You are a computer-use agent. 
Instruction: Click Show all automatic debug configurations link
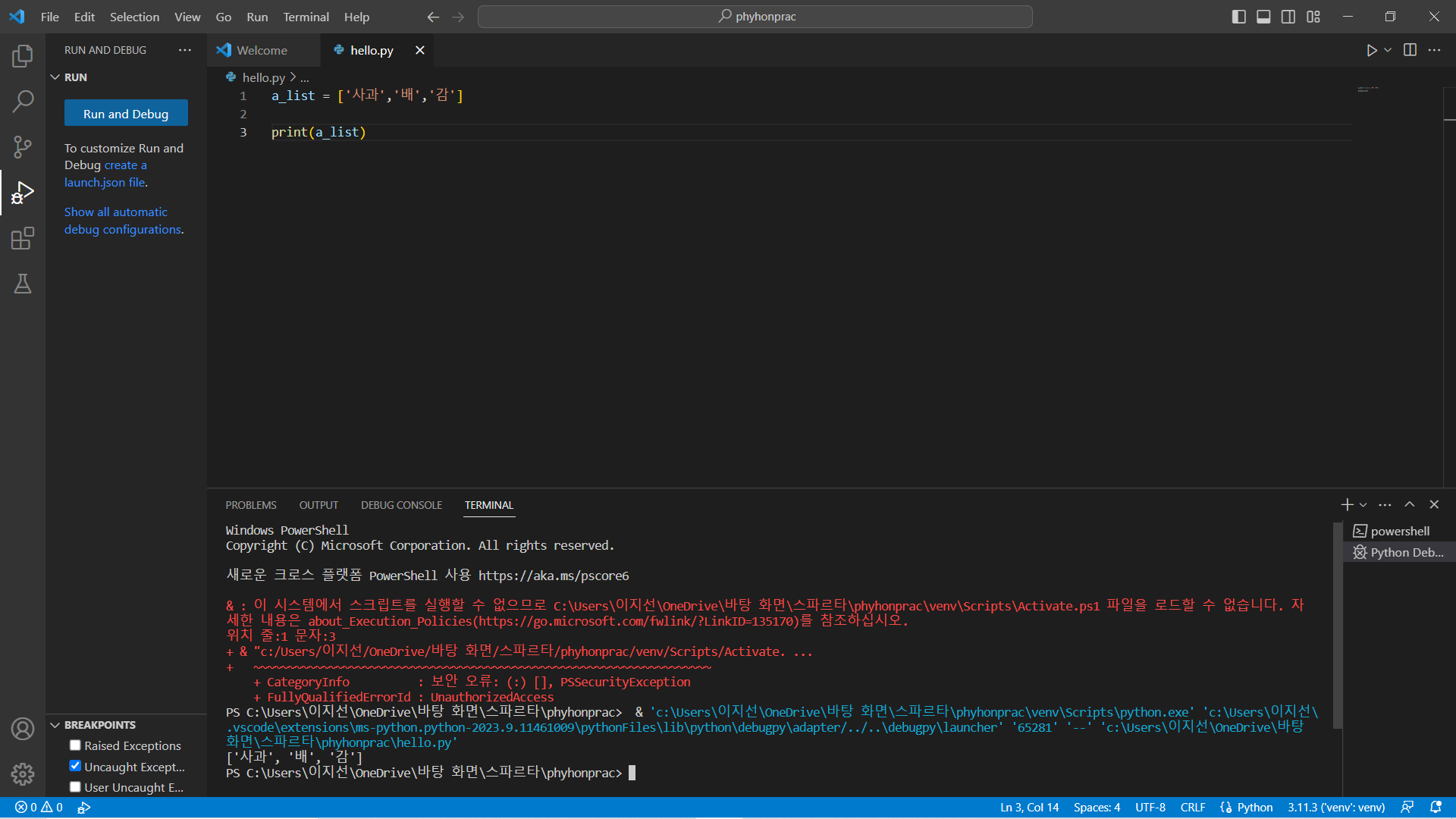point(123,221)
